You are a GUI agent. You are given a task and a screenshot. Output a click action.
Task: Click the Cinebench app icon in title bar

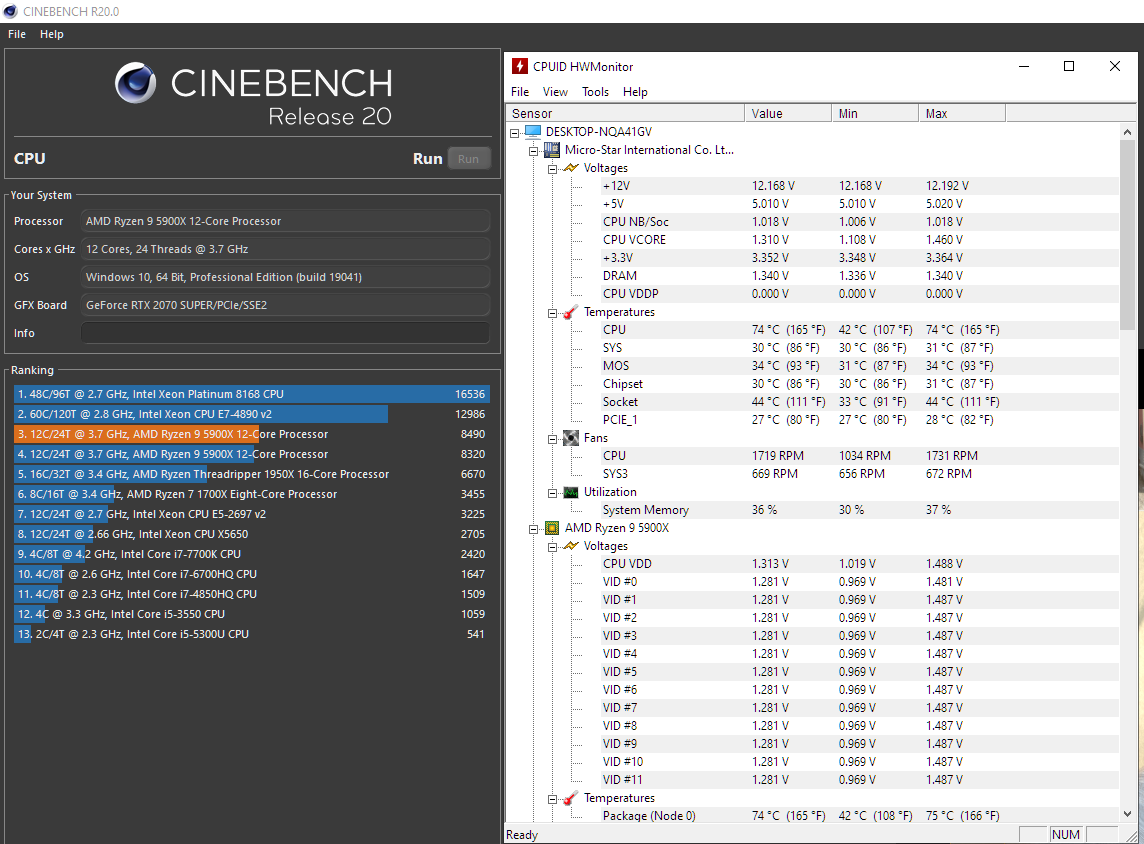click(10, 11)
